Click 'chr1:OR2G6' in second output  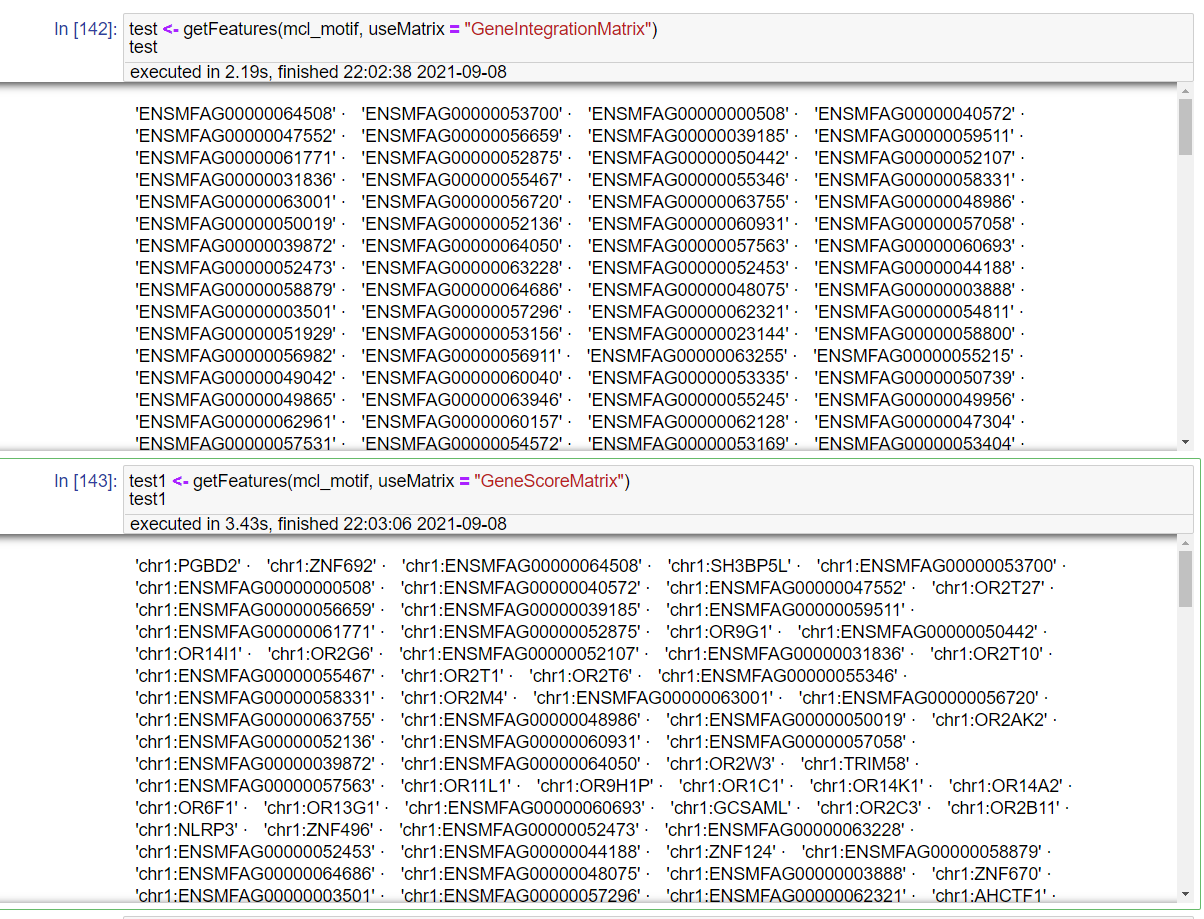[321, 654]
